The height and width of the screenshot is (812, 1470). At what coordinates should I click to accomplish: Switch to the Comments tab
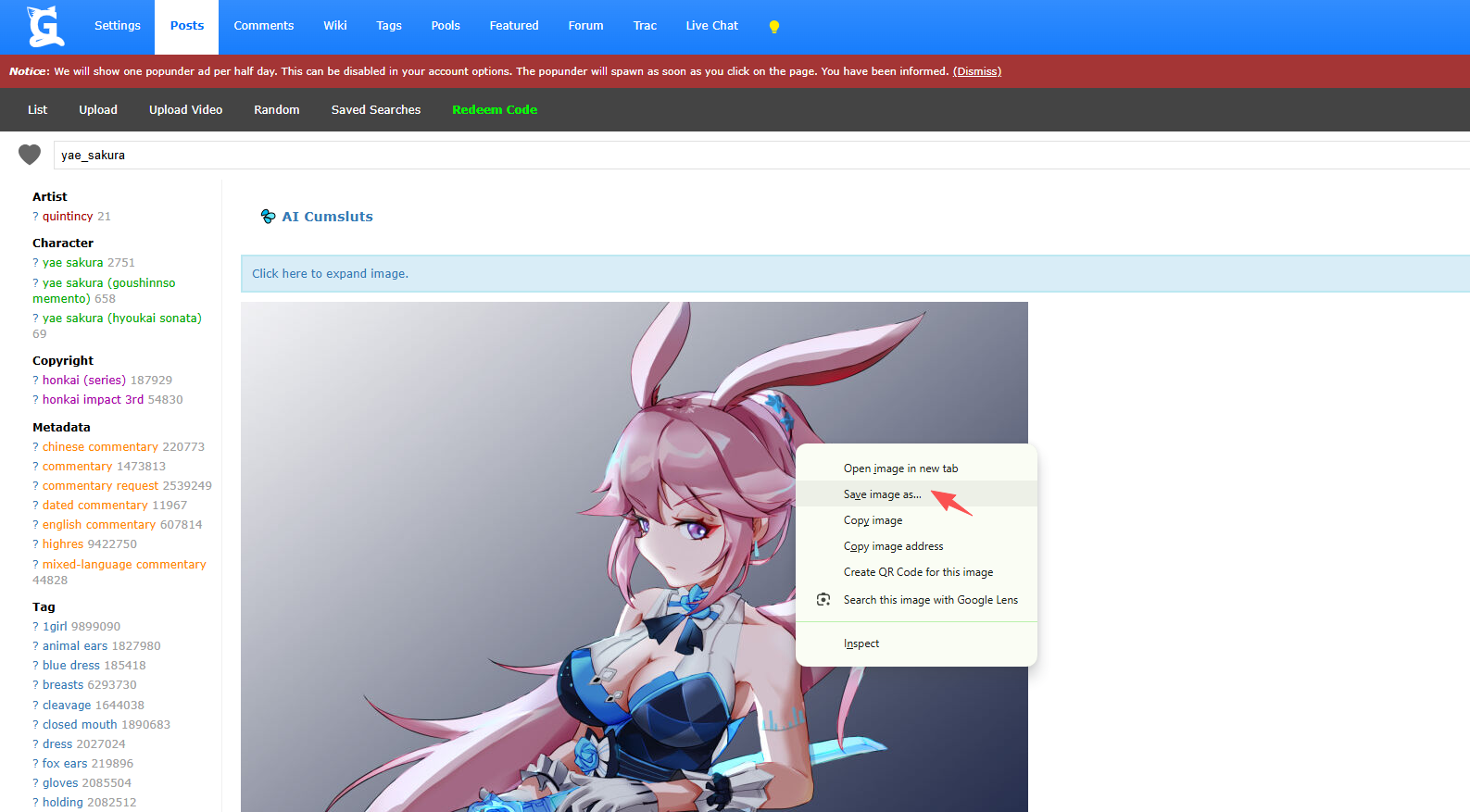(264, 26)
